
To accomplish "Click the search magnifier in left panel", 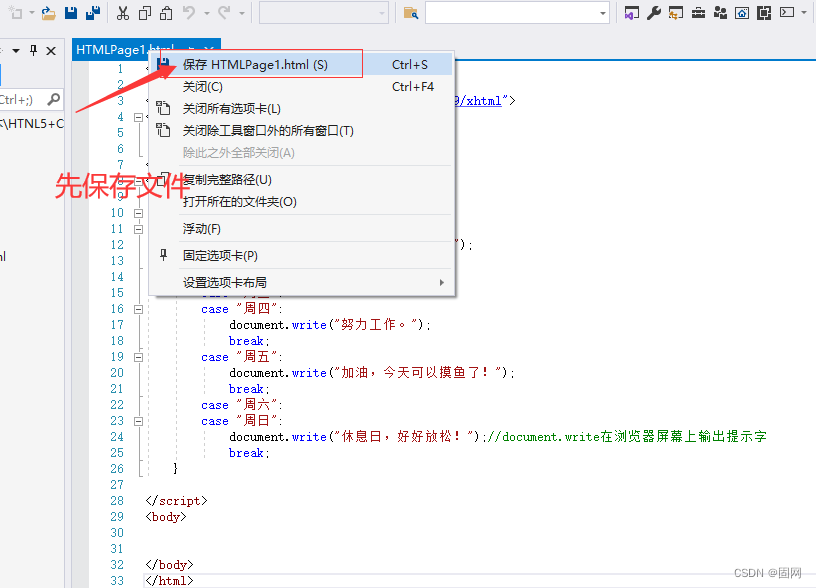I will coord(53,99).
